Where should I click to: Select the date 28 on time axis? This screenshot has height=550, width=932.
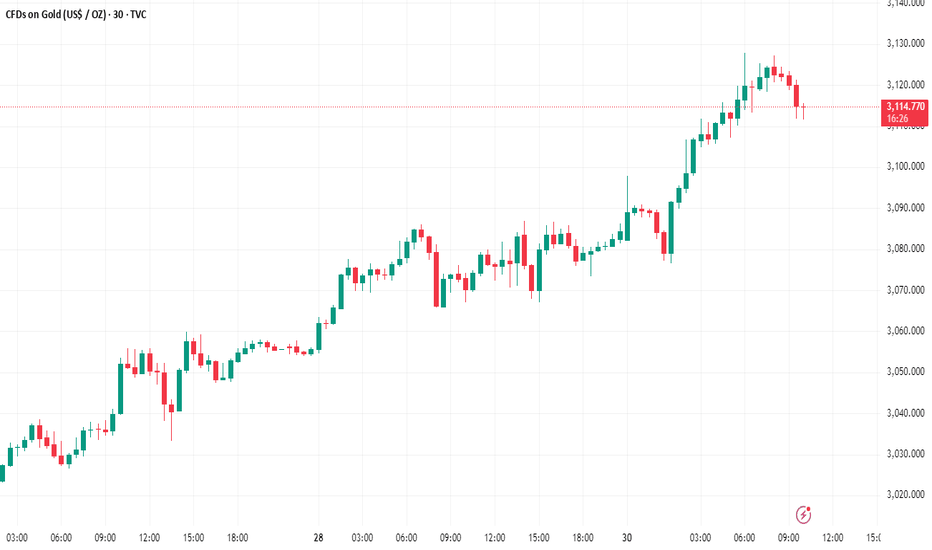pyautogui.click(x=319, y=538)
